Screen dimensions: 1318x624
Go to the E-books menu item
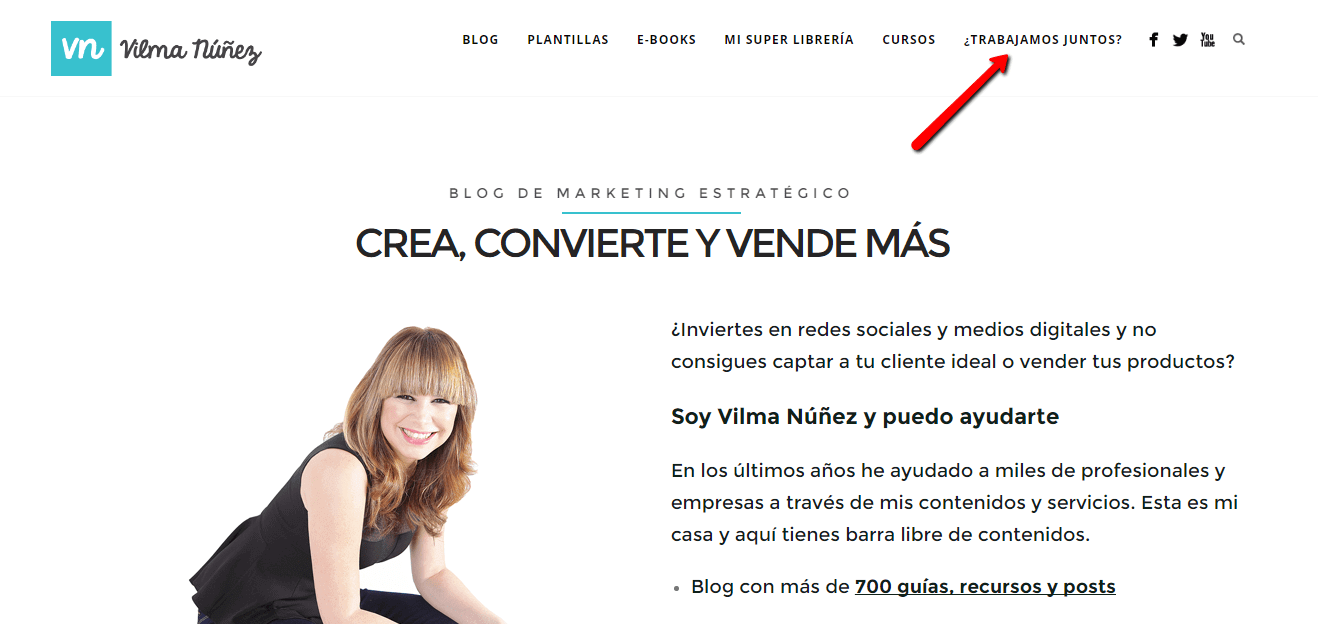(x=666, y=40)
